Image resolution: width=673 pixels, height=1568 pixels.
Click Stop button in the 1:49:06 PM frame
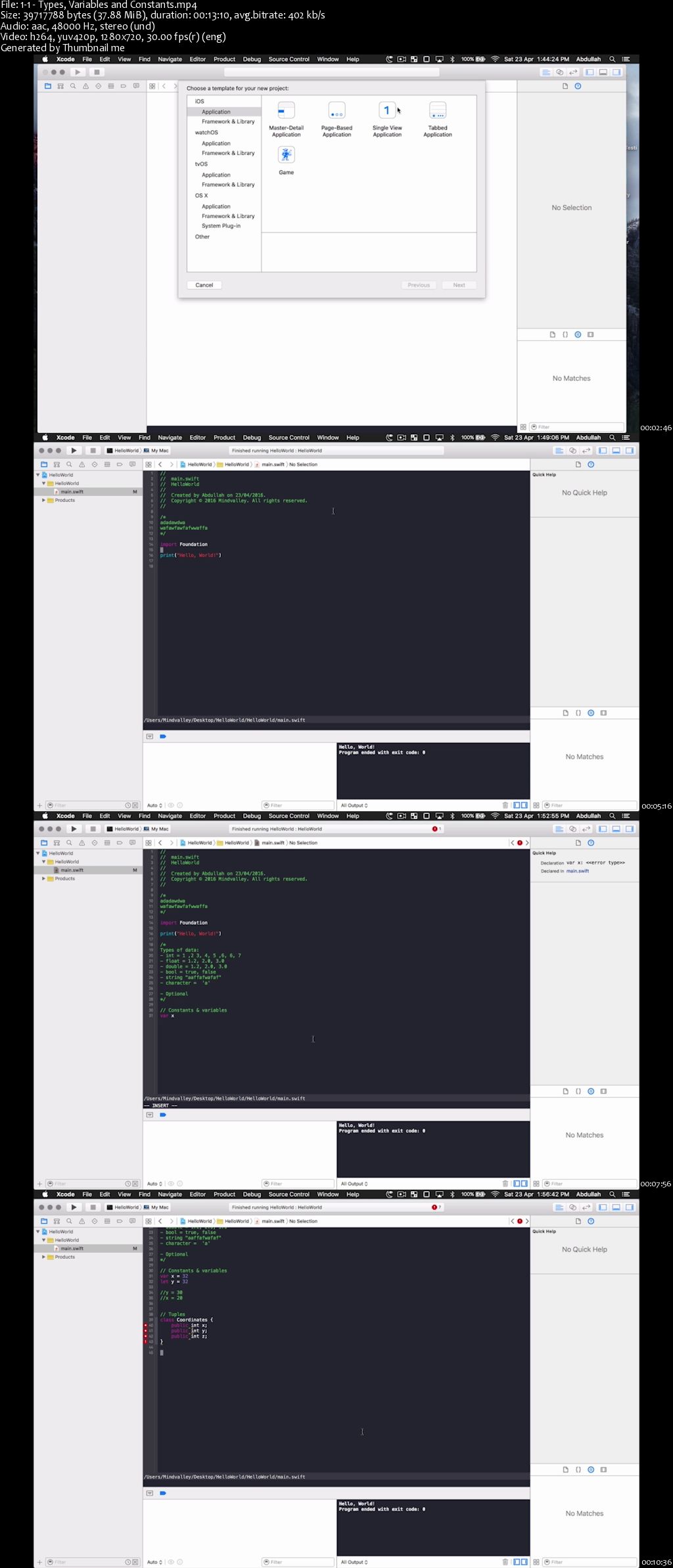(93, 451)
